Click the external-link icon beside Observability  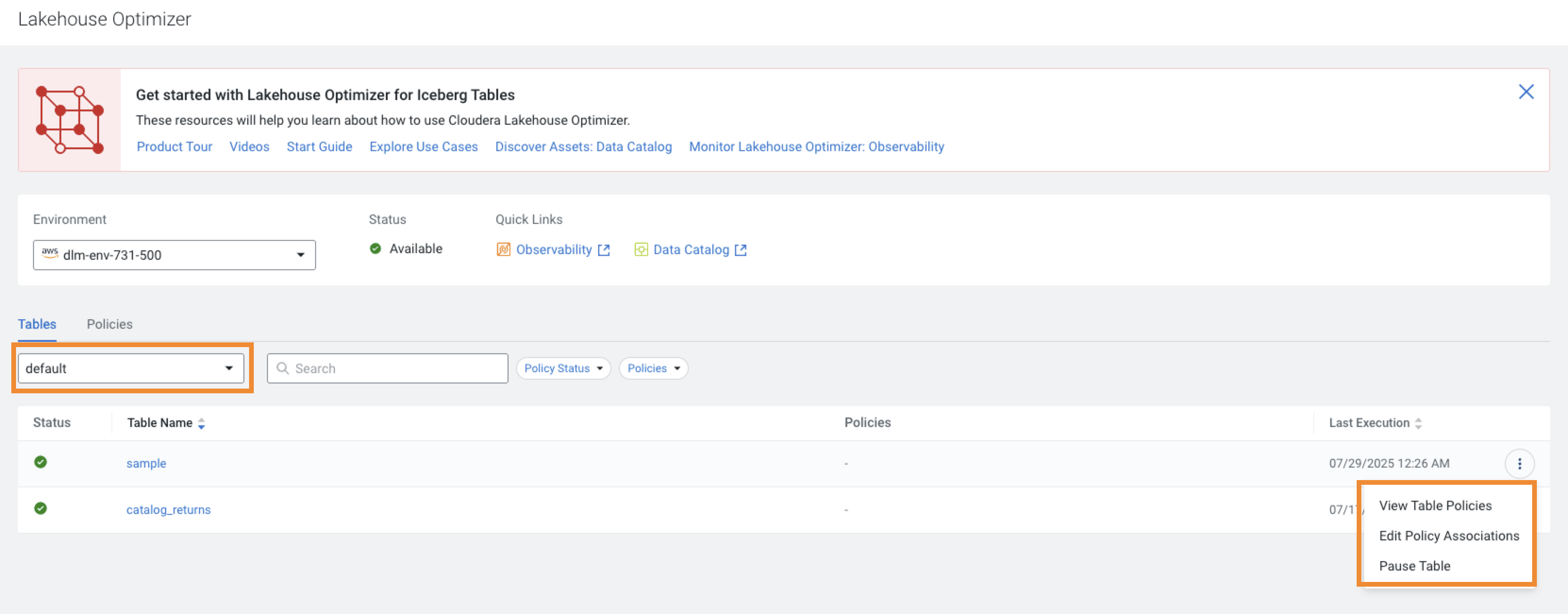point(604,249)
